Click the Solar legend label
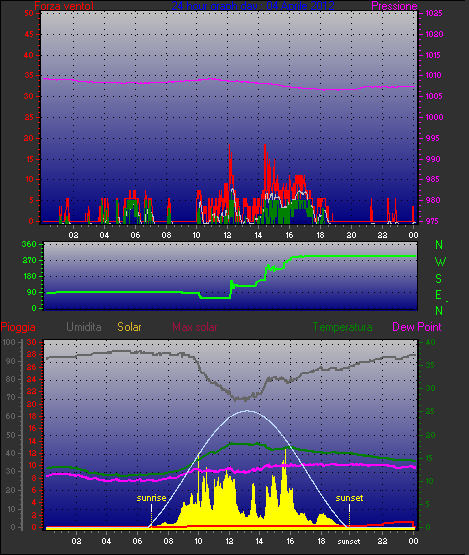Screen dimensions: 469x555 tap(129, 327)
